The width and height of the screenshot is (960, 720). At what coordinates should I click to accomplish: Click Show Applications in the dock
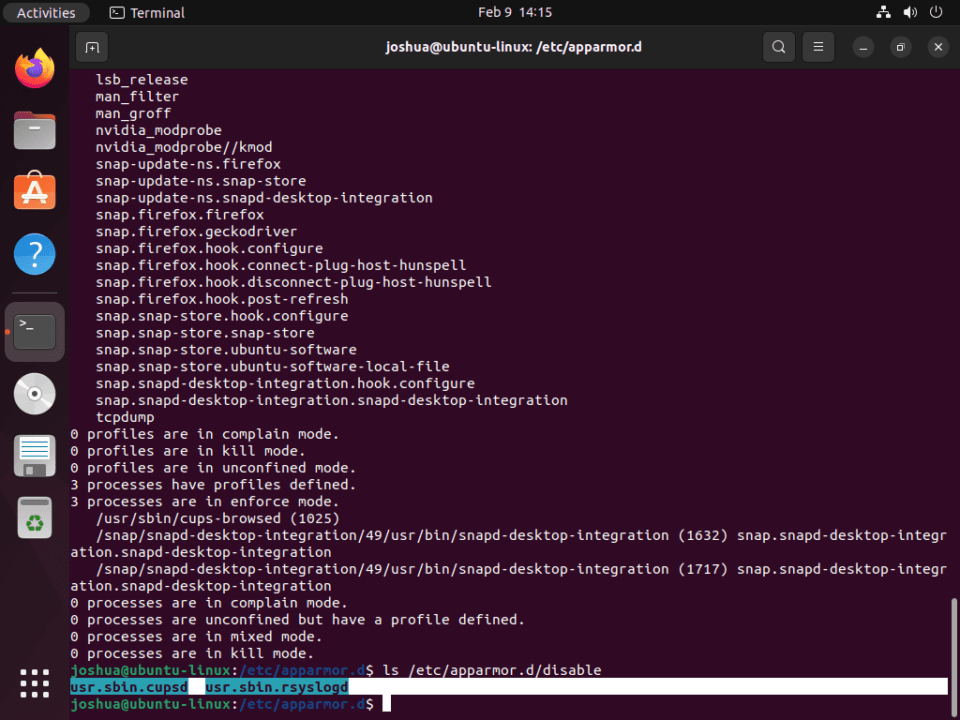(x=34, y=683)
